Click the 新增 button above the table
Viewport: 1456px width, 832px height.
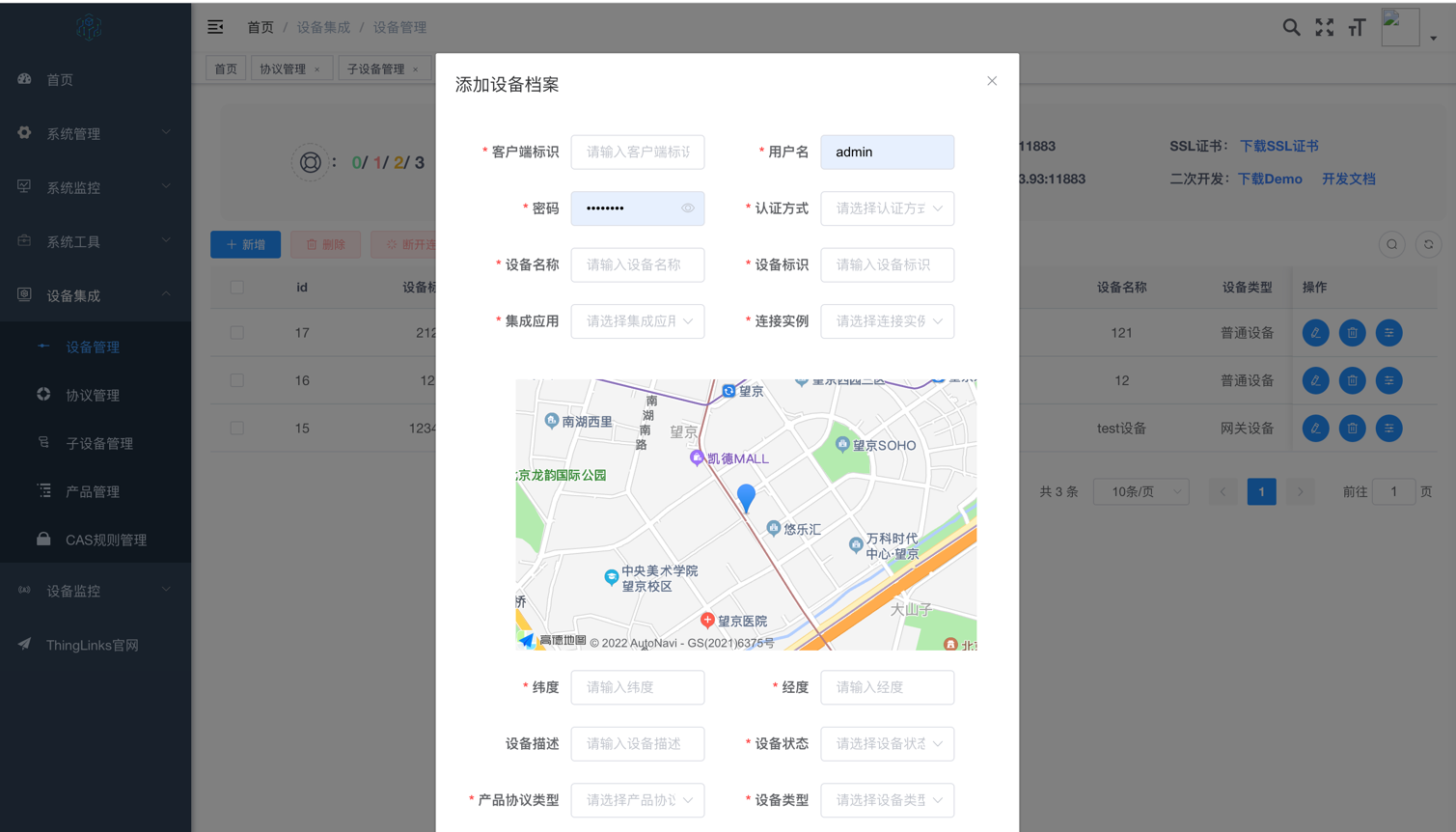[x=245, y=244]
